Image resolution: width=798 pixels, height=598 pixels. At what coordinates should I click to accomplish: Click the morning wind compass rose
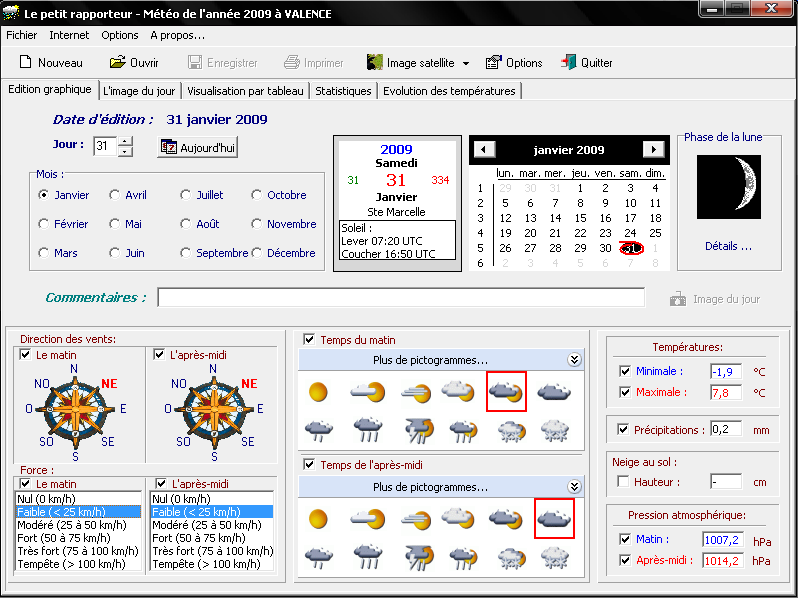pos(75,408)
